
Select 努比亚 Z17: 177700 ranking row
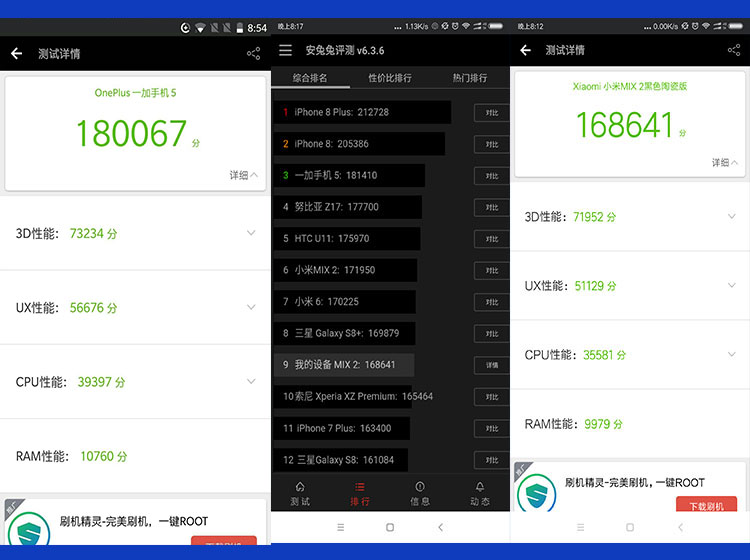point(348,207)
